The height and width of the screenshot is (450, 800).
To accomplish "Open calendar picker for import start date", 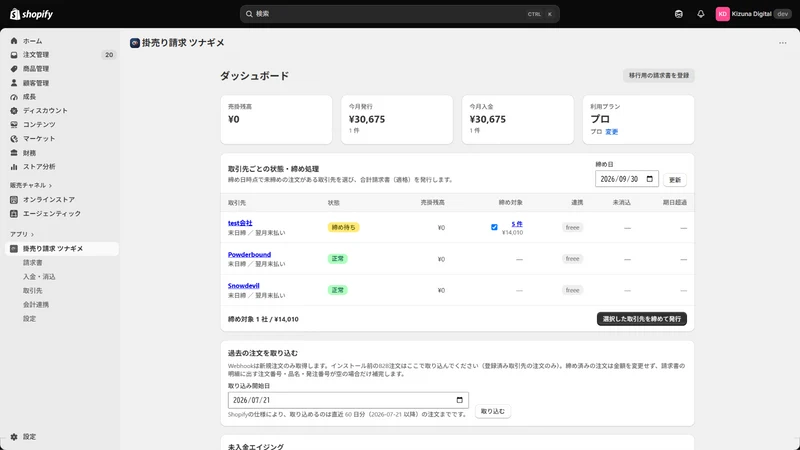I will coord(459,400).
